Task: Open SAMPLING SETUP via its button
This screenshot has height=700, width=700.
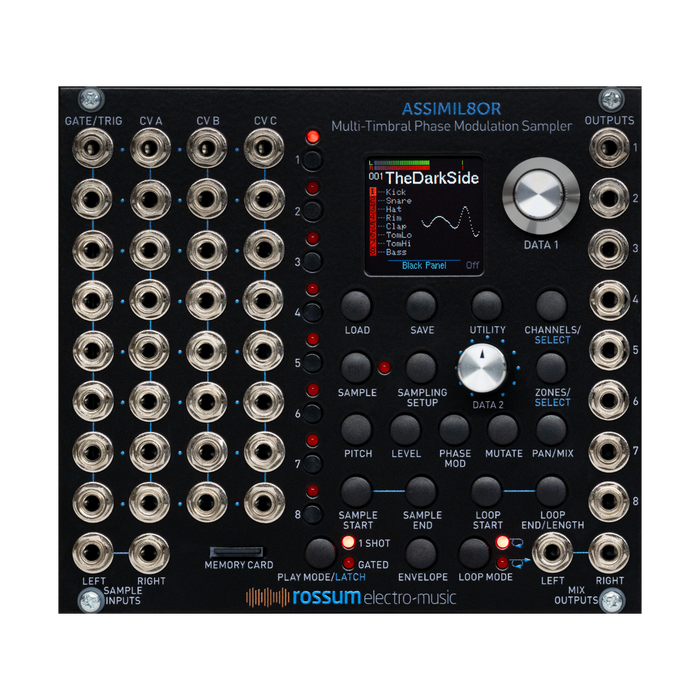Action: pos(421,367)
